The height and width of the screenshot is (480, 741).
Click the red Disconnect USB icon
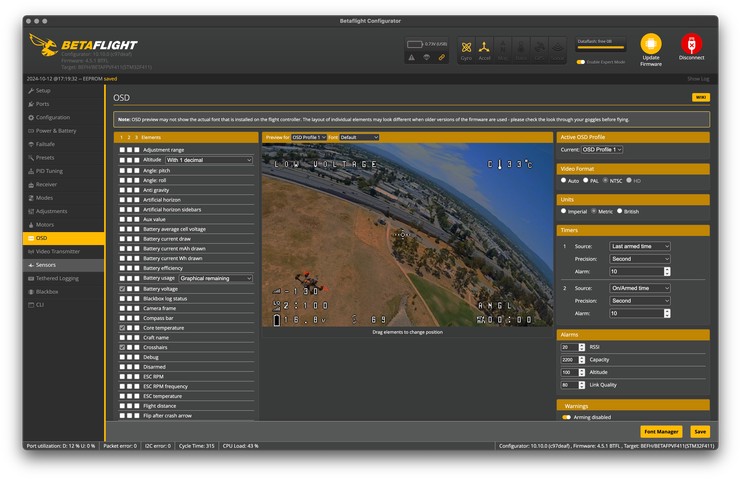tap(691, 43)
